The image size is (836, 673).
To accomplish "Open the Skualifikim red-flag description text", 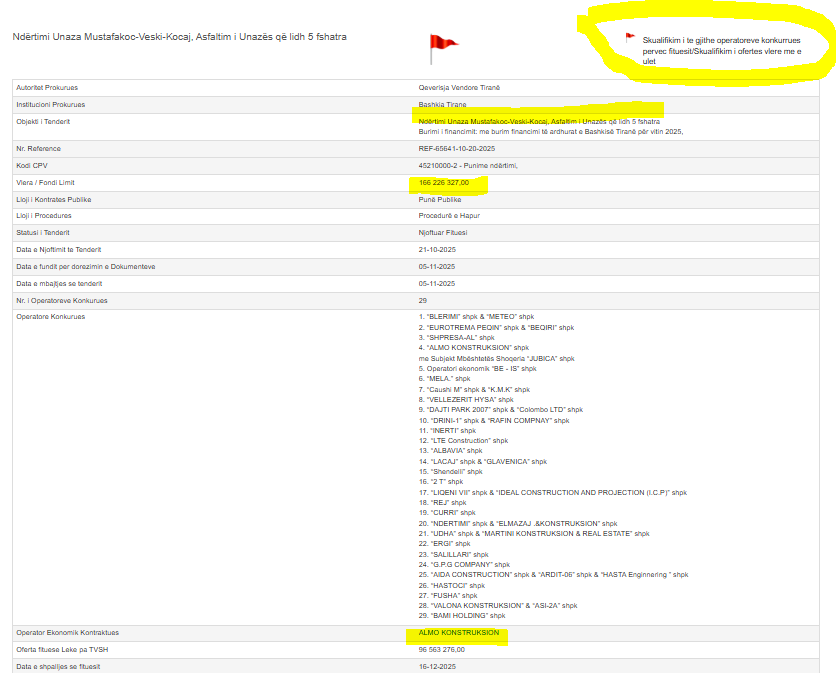I will coord(721,50).
